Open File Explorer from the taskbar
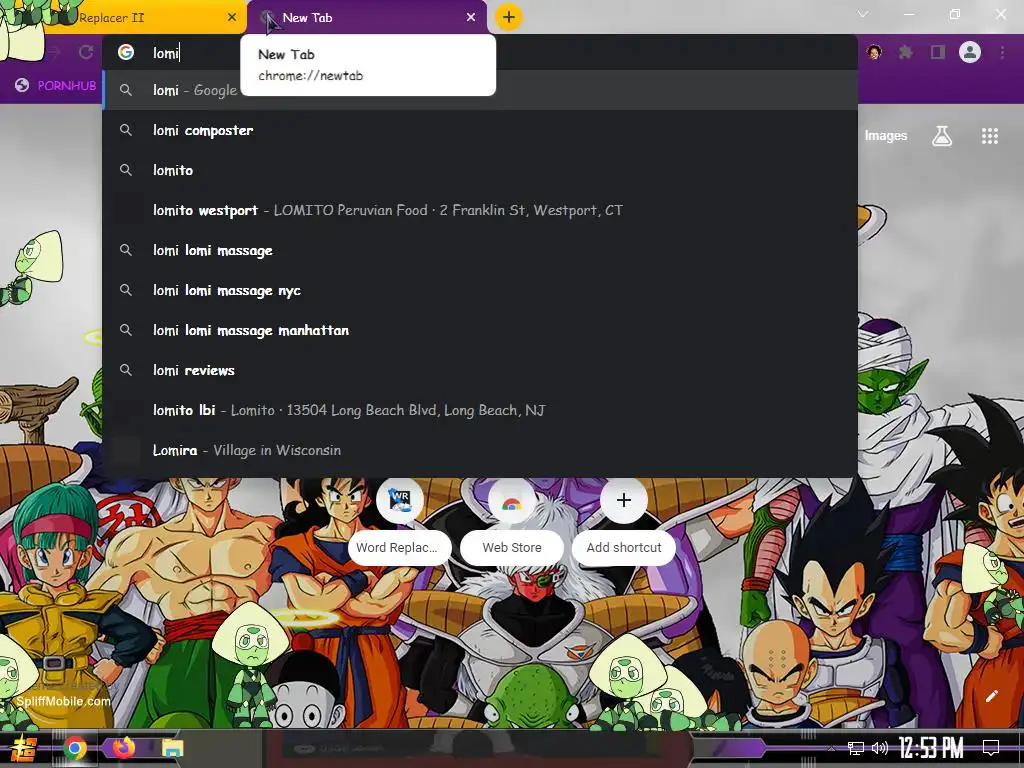This screenshot has height=768, width=1024. click(x=172, y=748)
